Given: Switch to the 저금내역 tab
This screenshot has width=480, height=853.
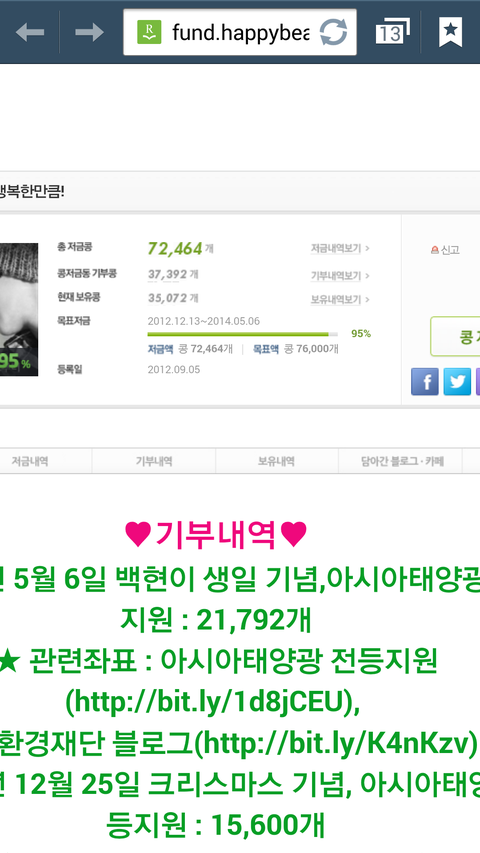Looking at the screenshot, I should click(30, 461).
